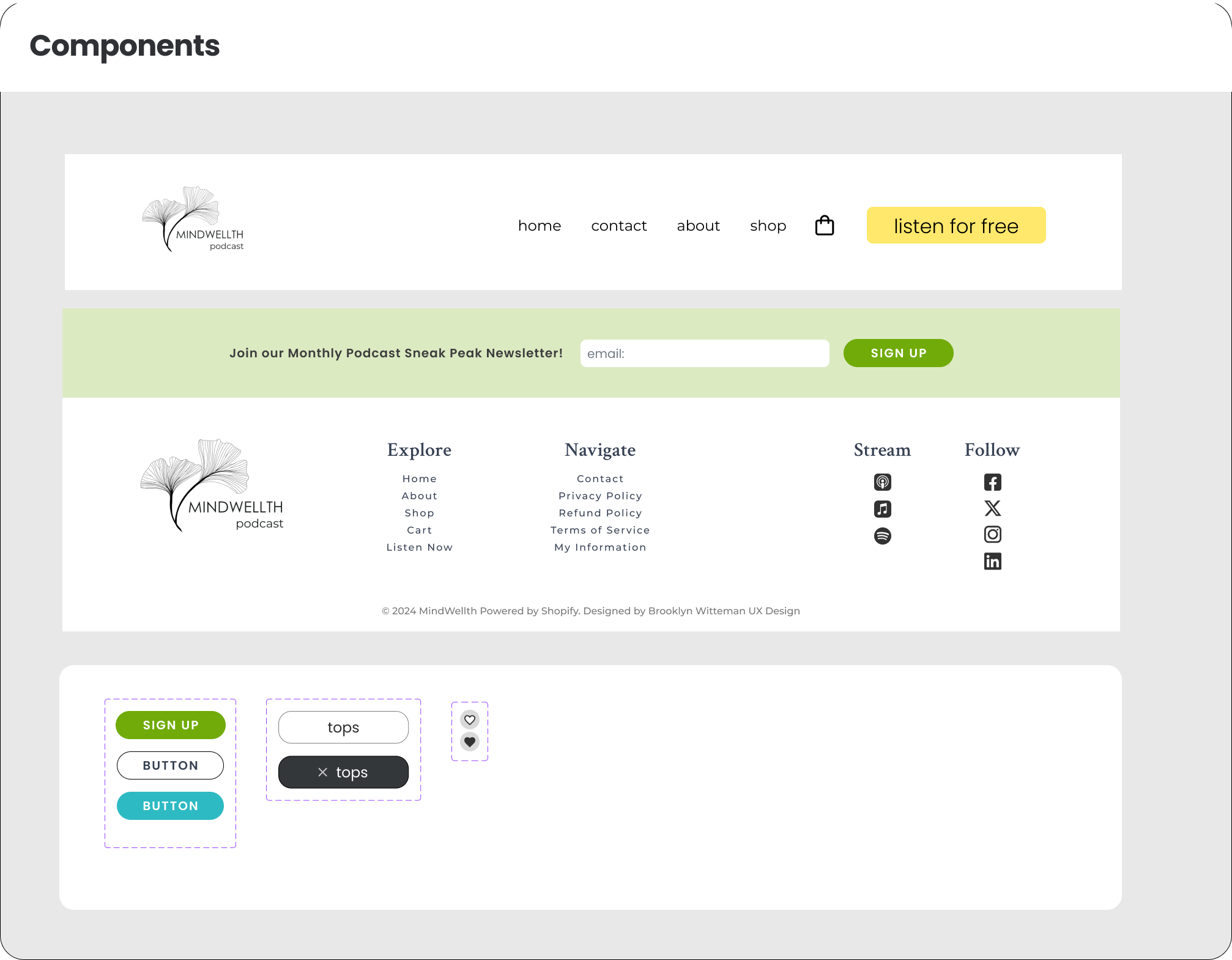The height and width of the screenshot is (960, 1232).
Task: Toggle the filled heart favorite icon
Action: pyautogui.click(x=469, y=742)
